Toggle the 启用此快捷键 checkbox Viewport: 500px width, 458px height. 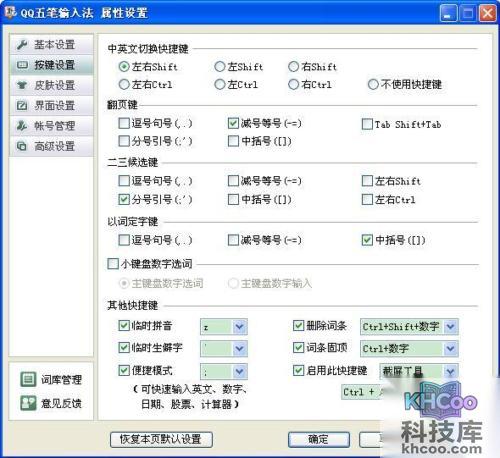tap(298, 370)
